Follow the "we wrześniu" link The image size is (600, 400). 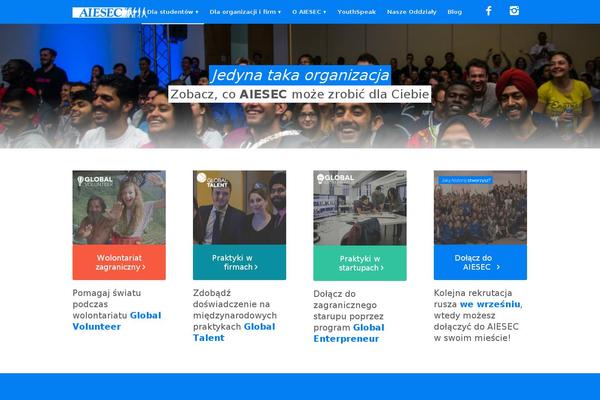tap(490, 304)
